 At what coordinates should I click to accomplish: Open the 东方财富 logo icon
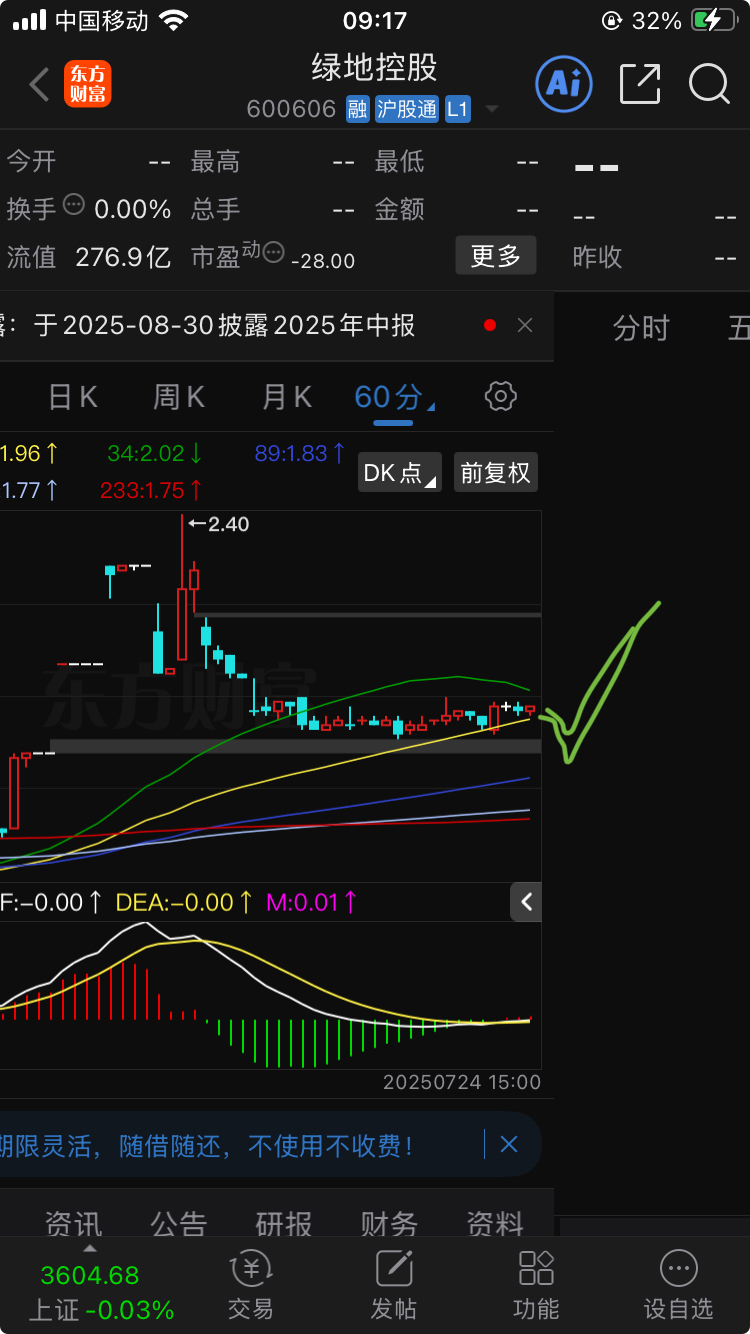click(x=88, y=84)
